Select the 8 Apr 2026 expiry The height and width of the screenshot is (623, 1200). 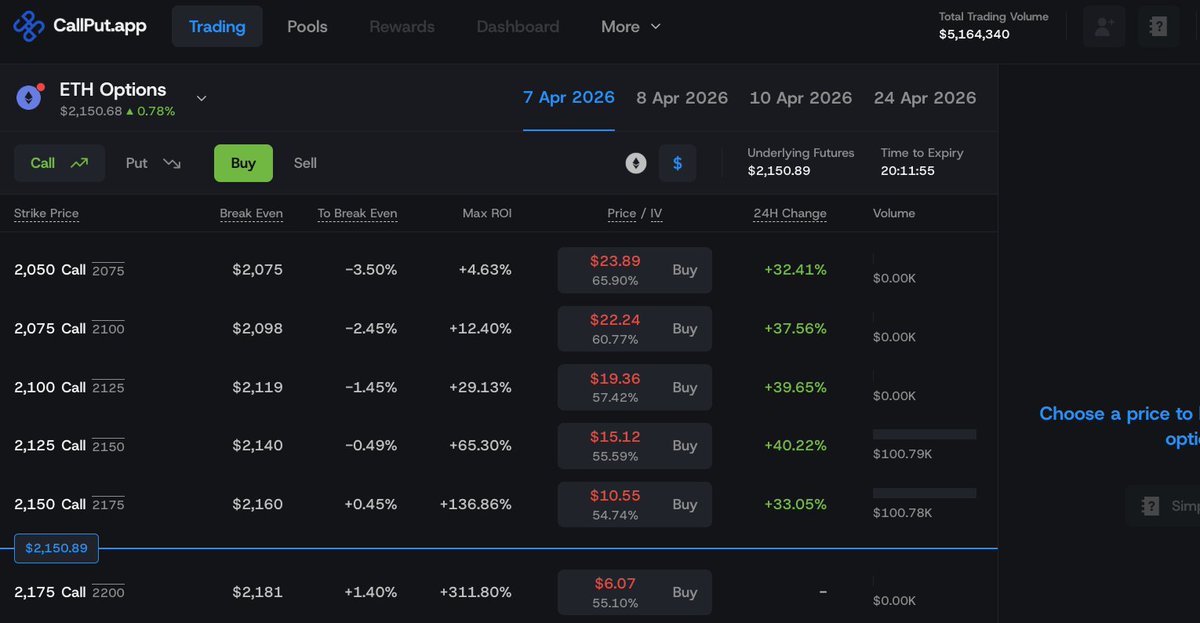click(682, 98)
